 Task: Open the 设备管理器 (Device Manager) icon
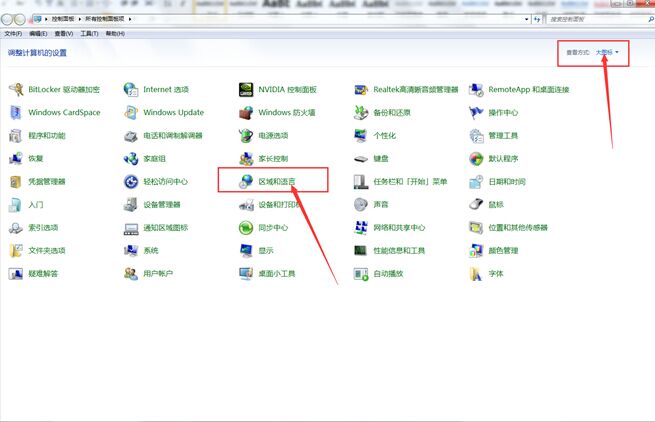131,205
